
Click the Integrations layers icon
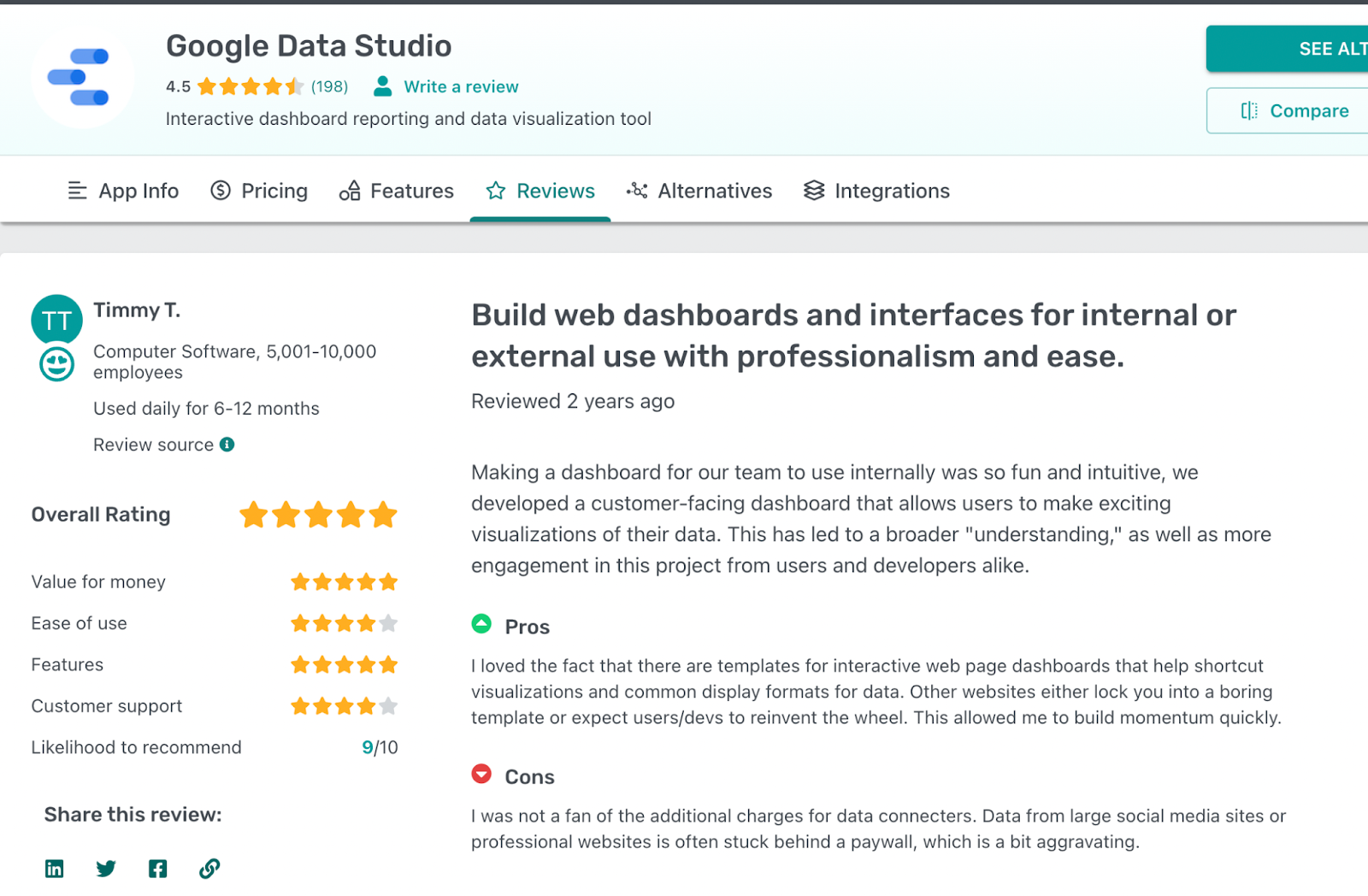[x=814, y=191]
